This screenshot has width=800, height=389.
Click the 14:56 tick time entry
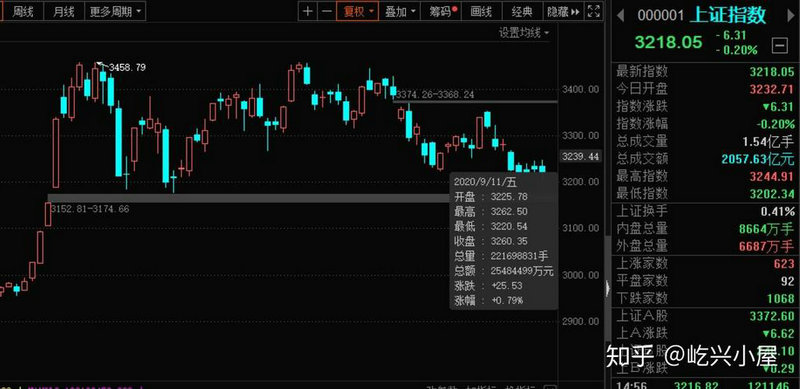pos(631,385)
